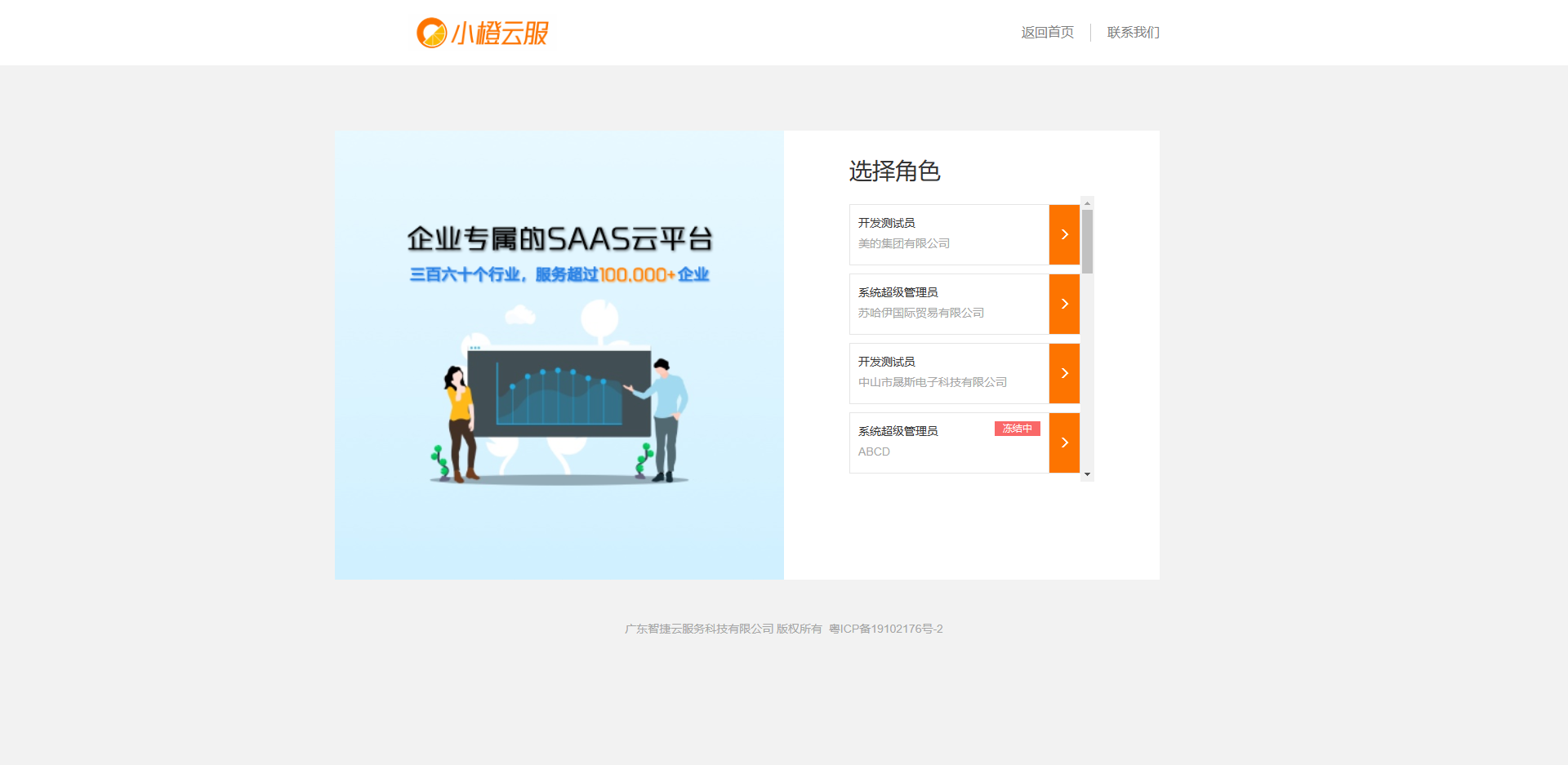
Task: Click the role list scroll-down arrow
Action: point(1087,474)
